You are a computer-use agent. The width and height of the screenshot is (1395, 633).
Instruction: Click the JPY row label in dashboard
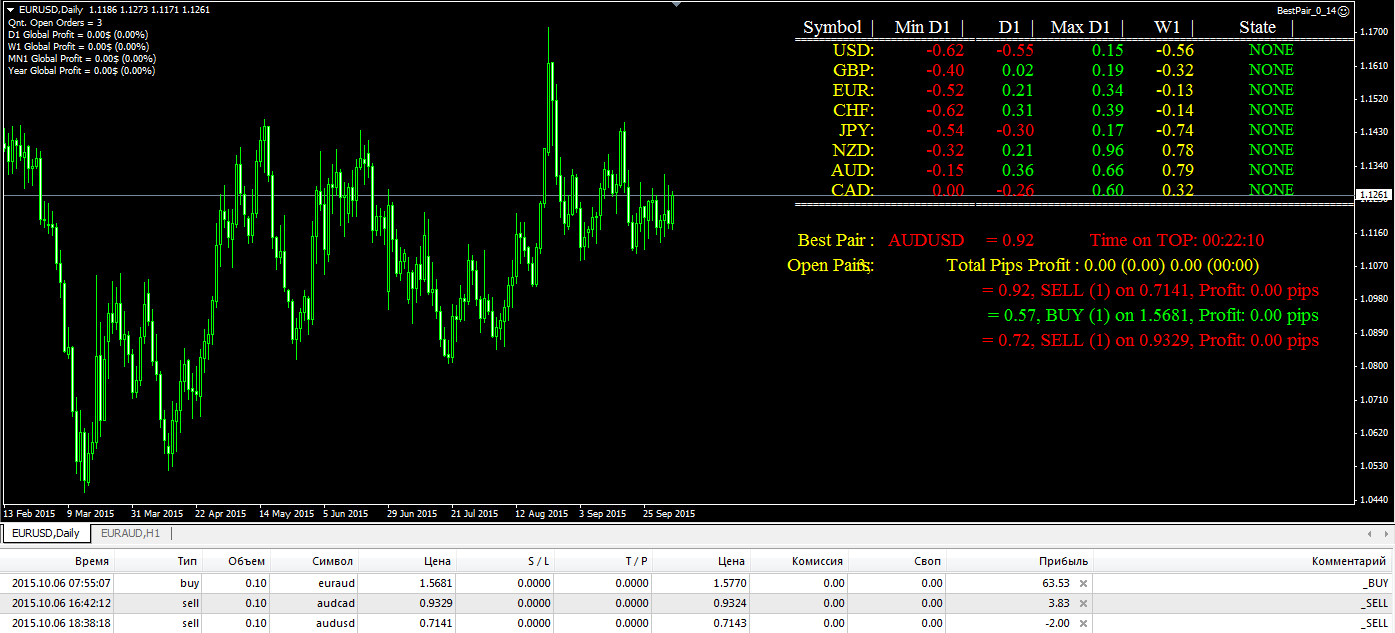[x=856, y=130]
